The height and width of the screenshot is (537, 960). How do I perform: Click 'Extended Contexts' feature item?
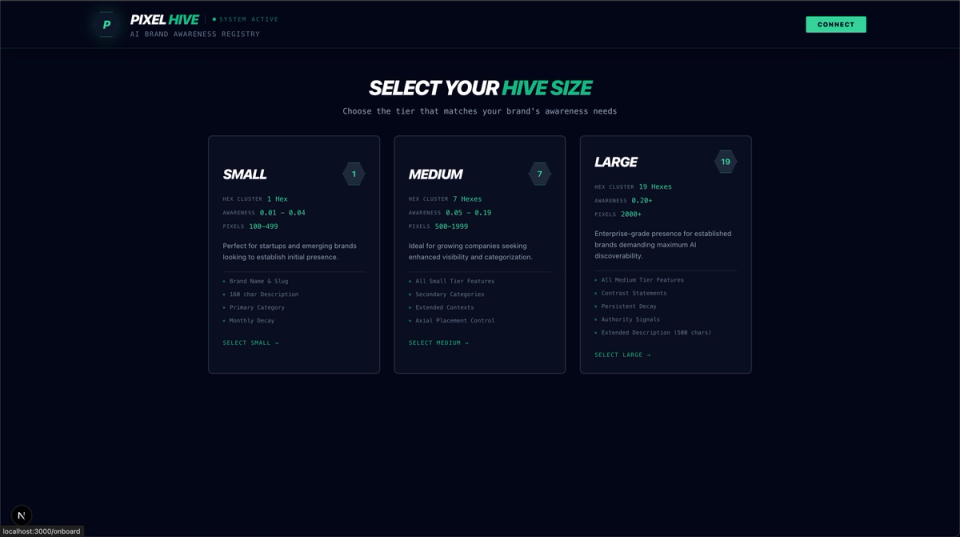444,307
